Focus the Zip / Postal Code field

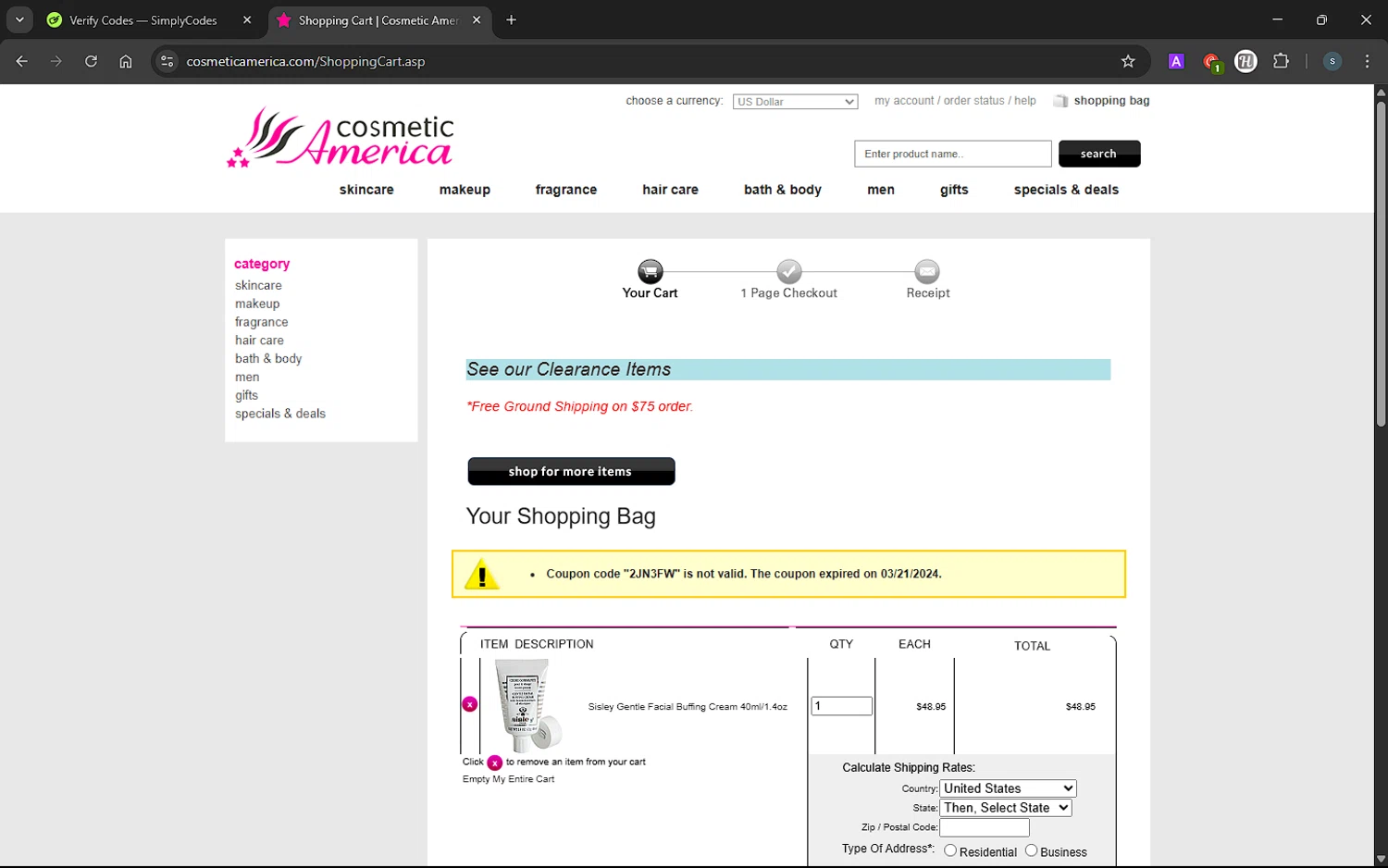point(985,827)
